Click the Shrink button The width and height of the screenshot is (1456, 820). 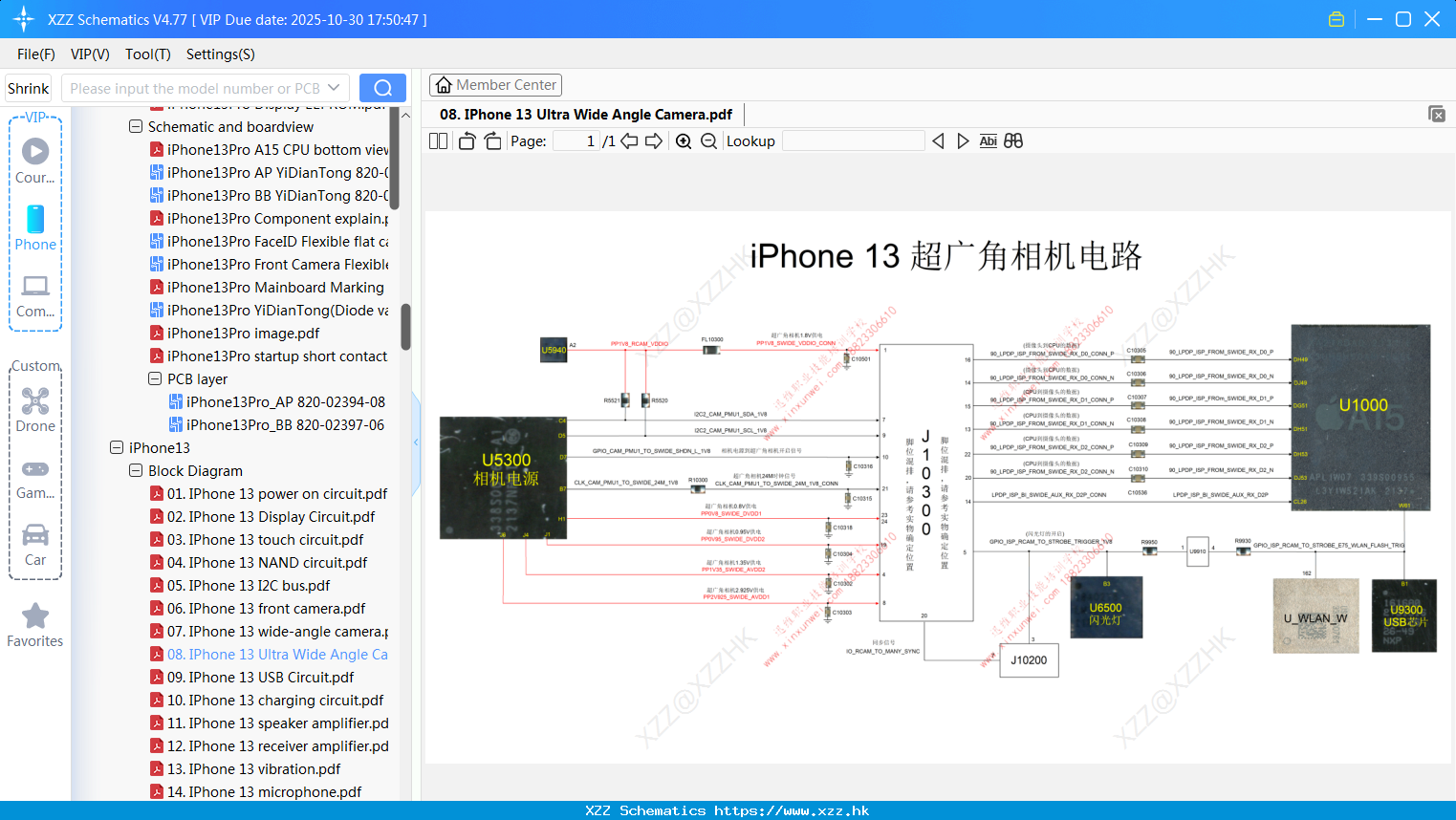[x=28, y=88]
